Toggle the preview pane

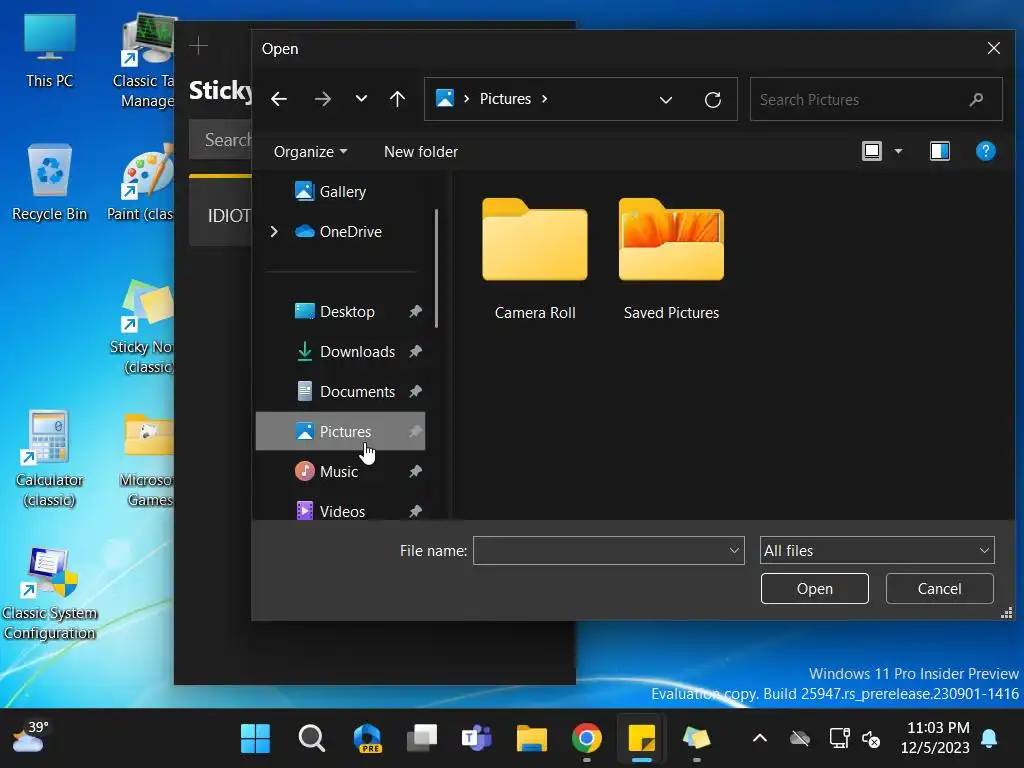(940, 152)
